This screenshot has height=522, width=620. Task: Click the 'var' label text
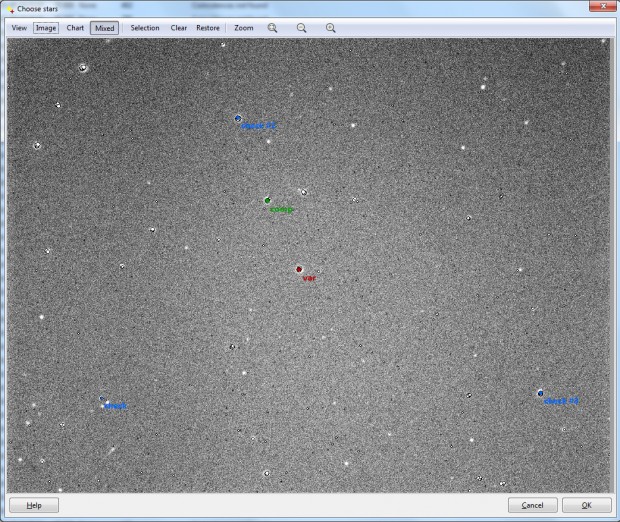(x=309, y=278)
